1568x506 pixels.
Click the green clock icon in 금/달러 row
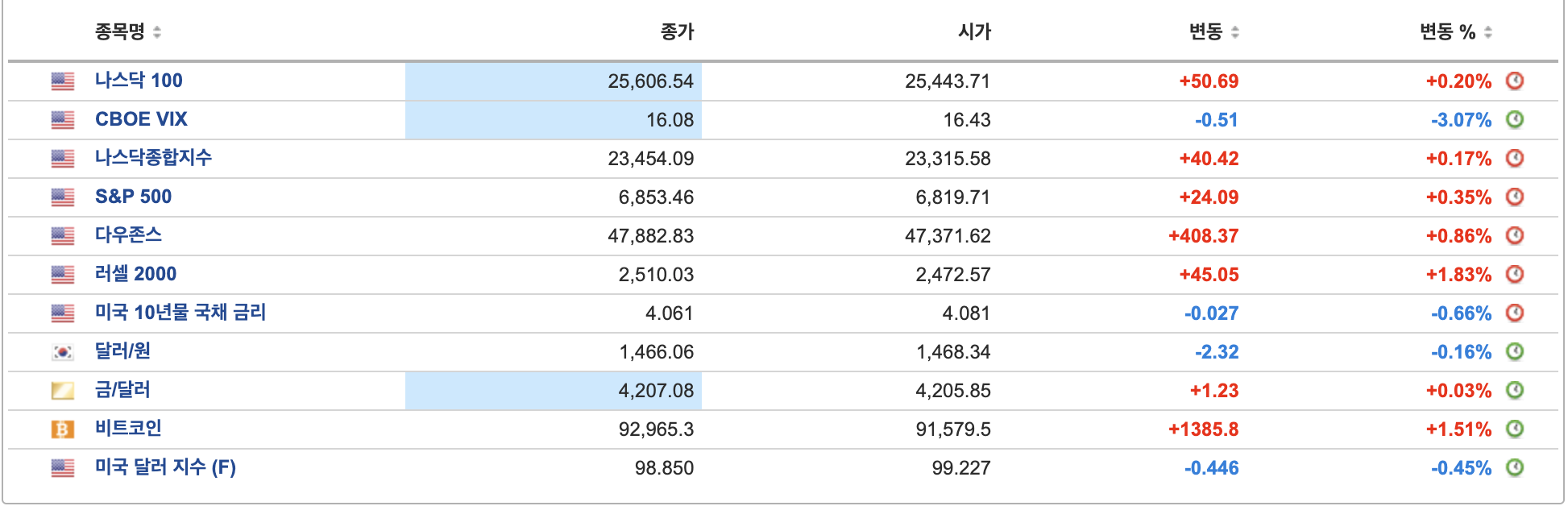coord(1515,390)
